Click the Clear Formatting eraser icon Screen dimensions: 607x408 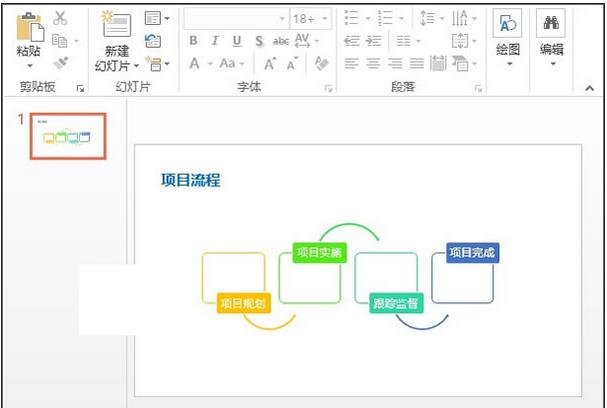322,63
